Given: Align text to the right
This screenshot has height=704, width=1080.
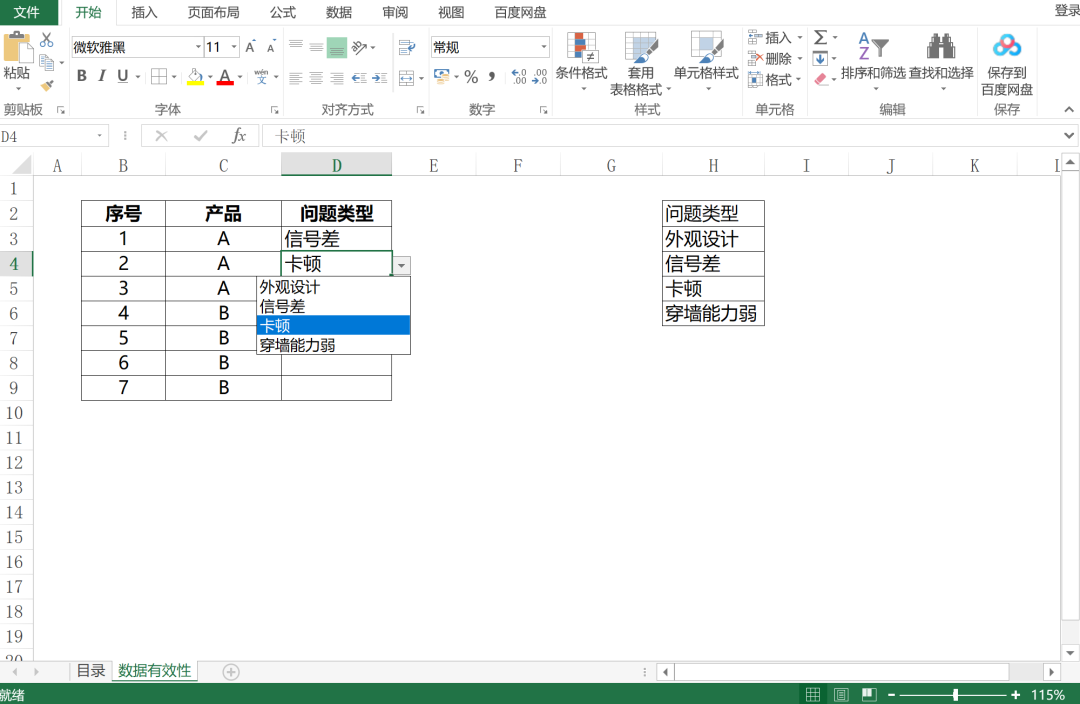Looking at the screenshot, I should [337, 78].
